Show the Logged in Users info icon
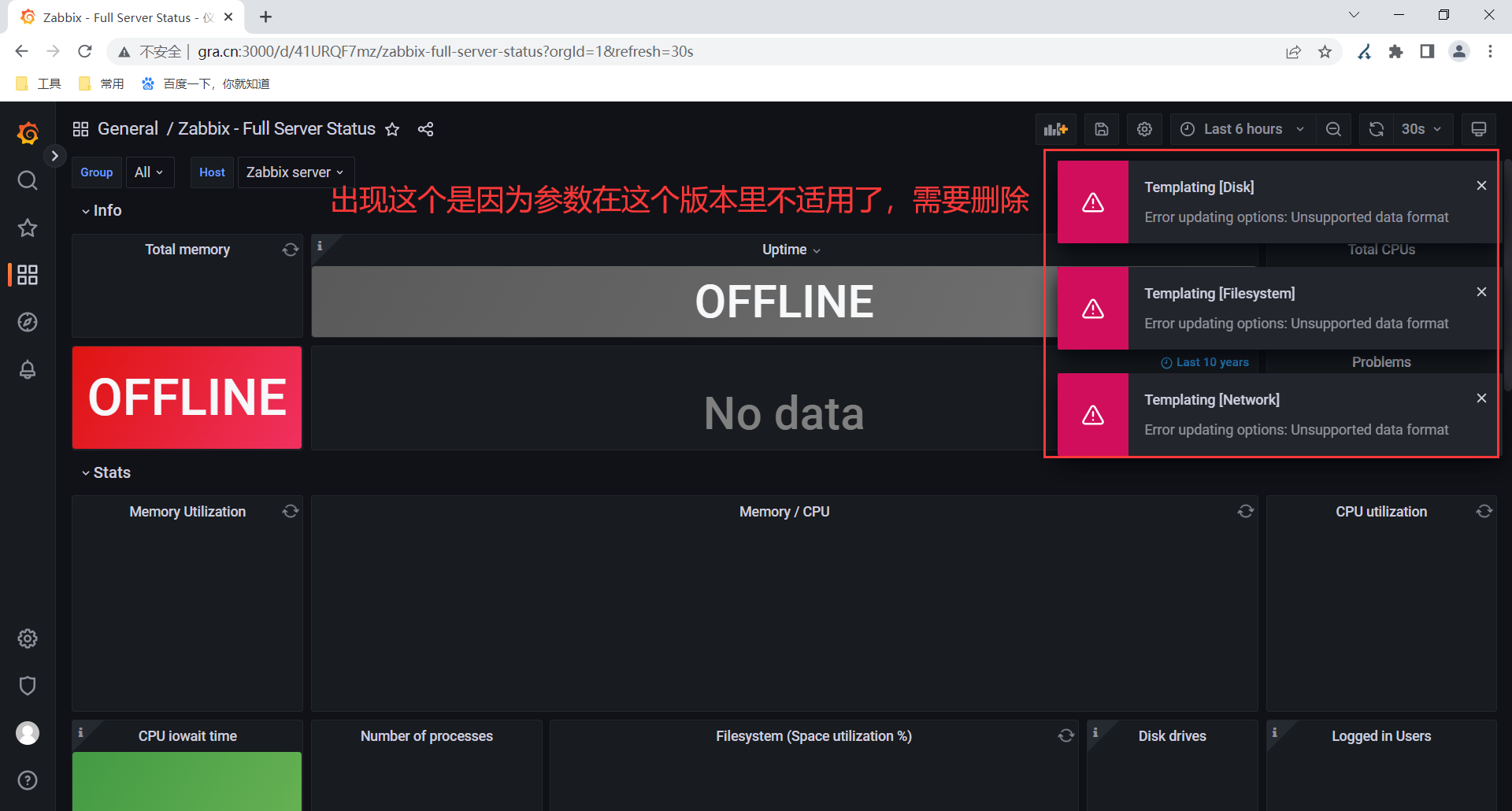Screen dimensions: 1512x811 (1275, 733)
